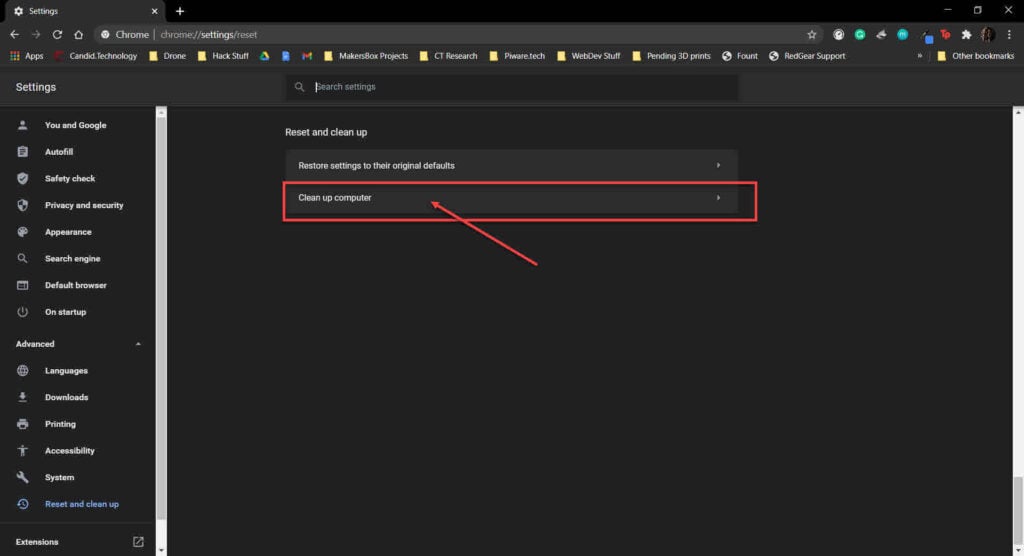The height and width of the screenshot is (556, 1024).
Task: Open Privacy and security settings
Action: (84, 205)
